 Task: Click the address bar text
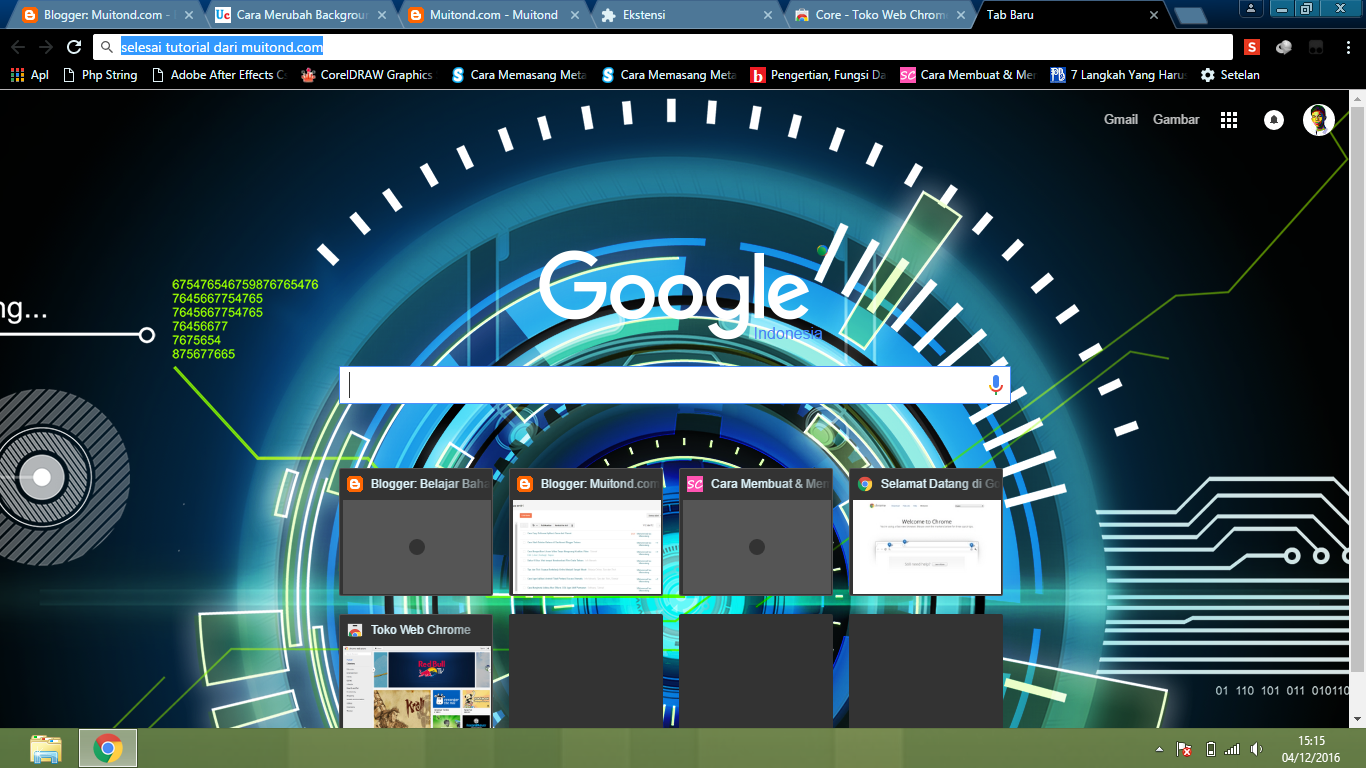click(221, 47)
